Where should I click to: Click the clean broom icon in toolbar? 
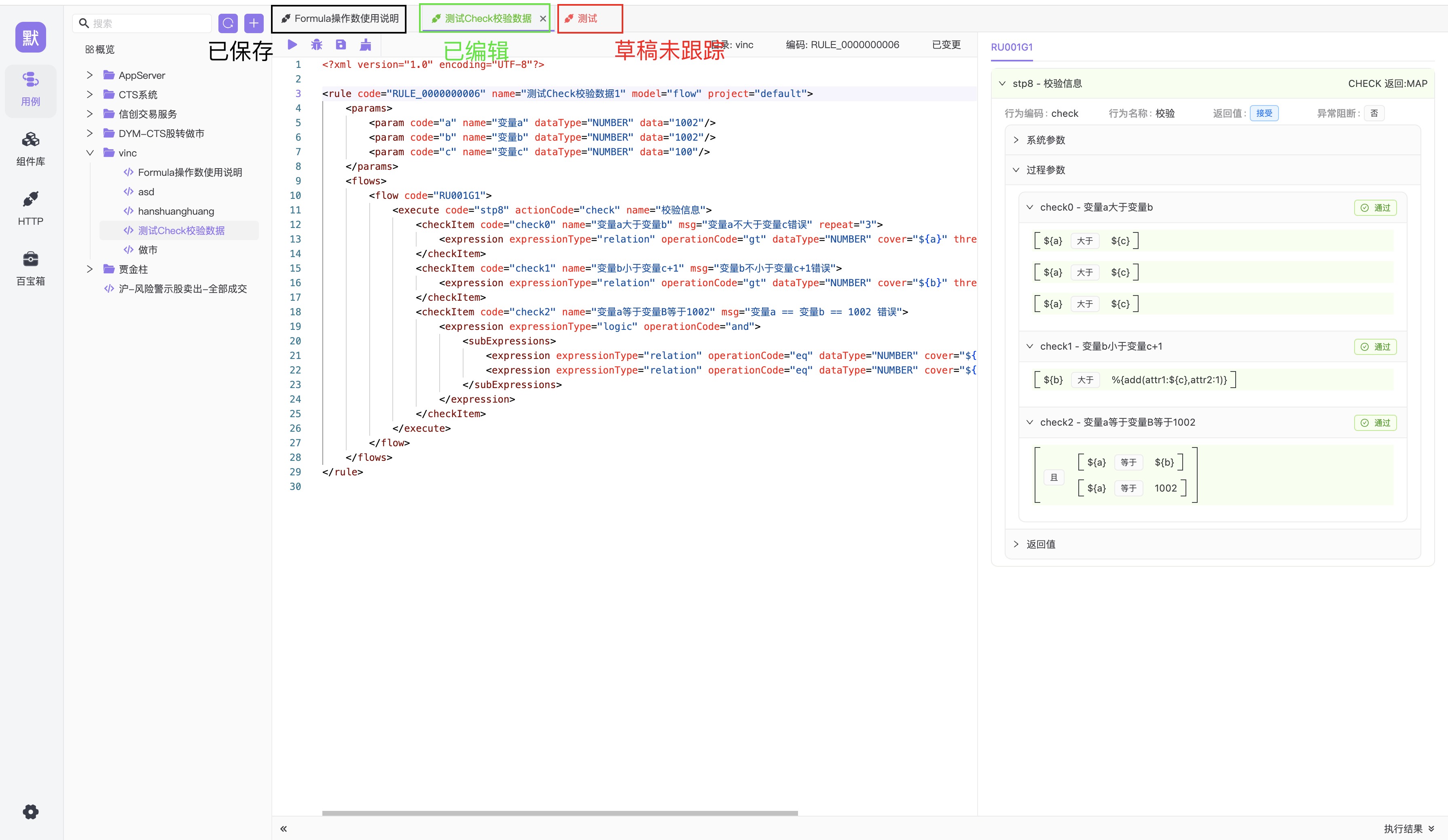(x=366, y=44)
